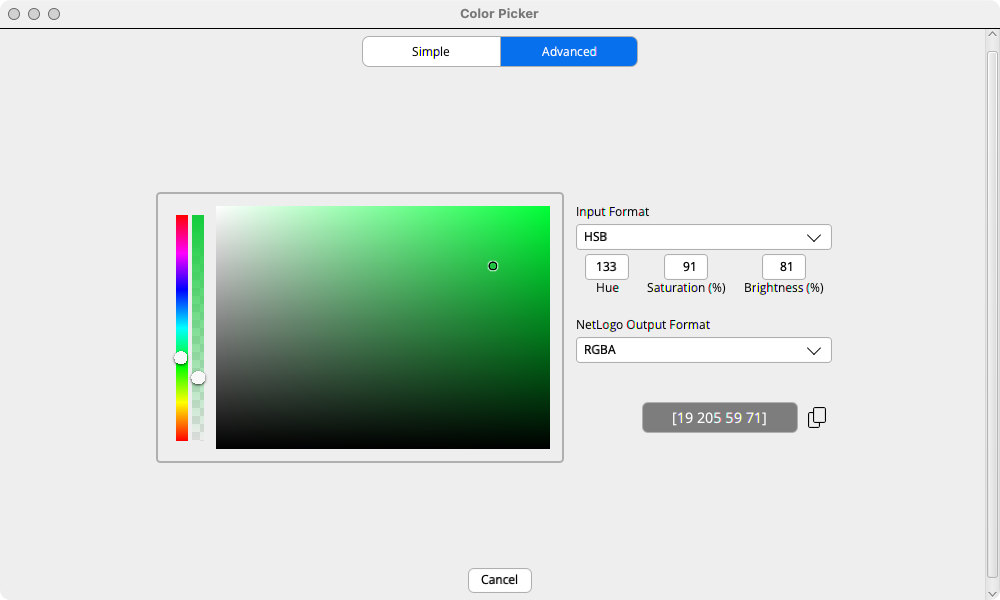1000x600 pixels.
Task: Click the alpha transparency slider handle
Action: coord(198,378)
